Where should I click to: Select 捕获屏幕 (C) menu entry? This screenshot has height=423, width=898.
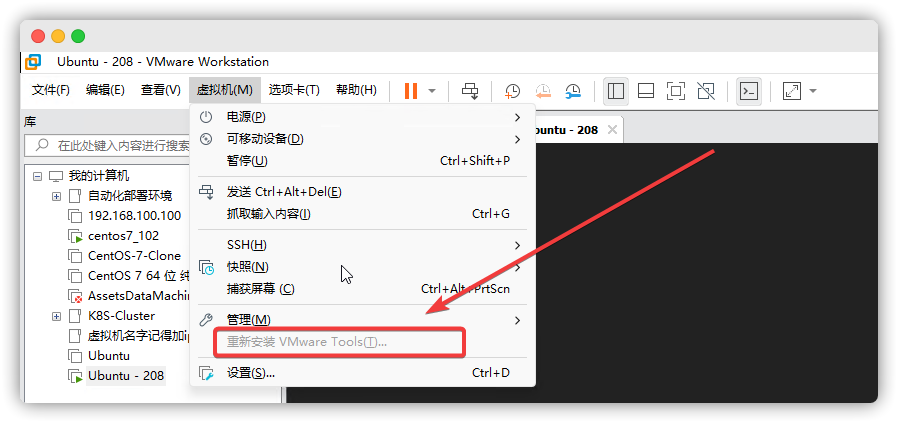click(363, 288)
